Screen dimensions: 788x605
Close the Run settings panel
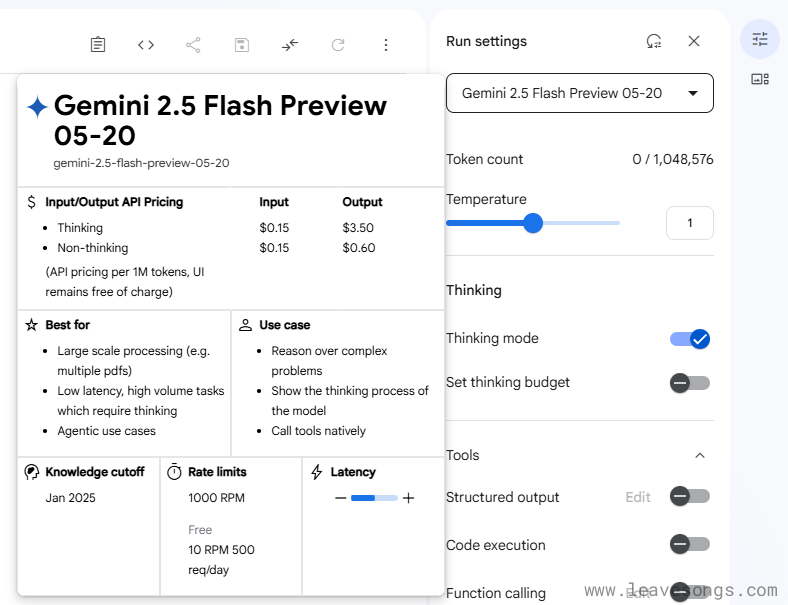pos(694,41)
